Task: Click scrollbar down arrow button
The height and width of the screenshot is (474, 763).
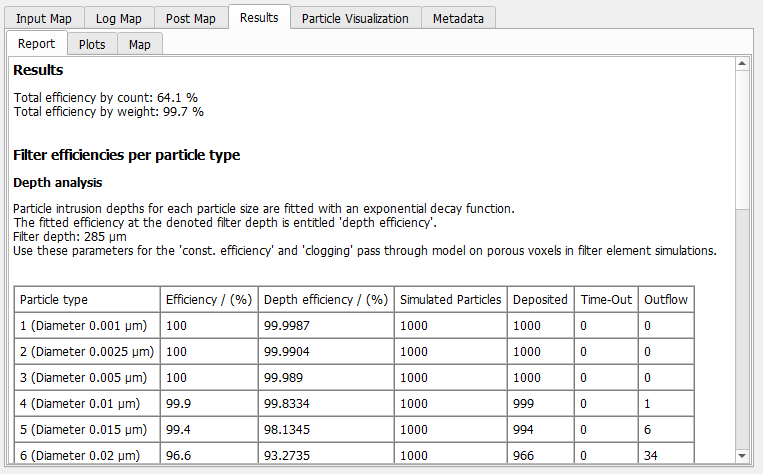Action: (742, 456)
